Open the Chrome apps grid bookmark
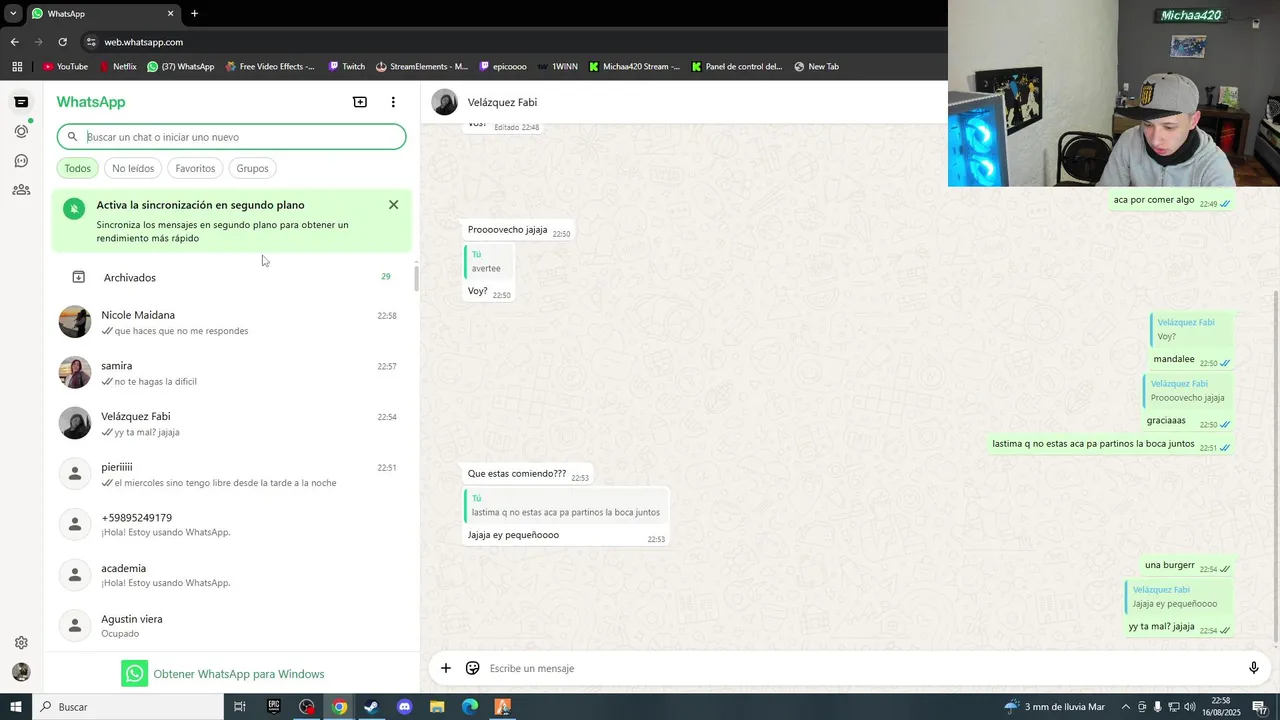The height and width of the screenshot is (720, 1280). pos(17,67)
